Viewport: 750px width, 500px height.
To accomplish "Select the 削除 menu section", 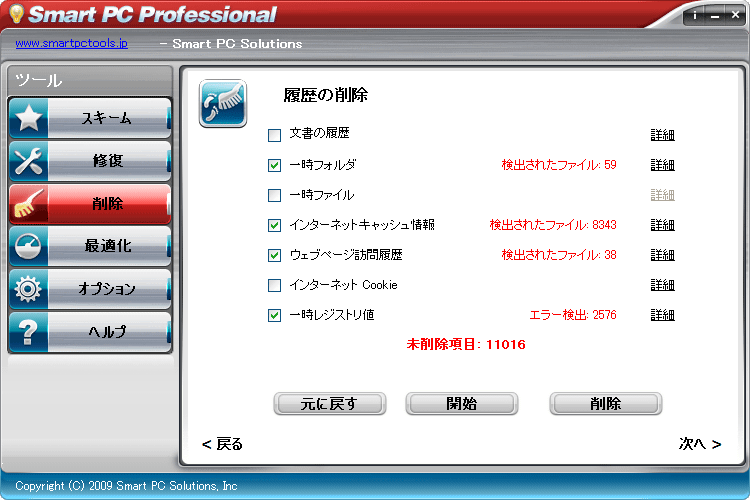I will (90, 204).
